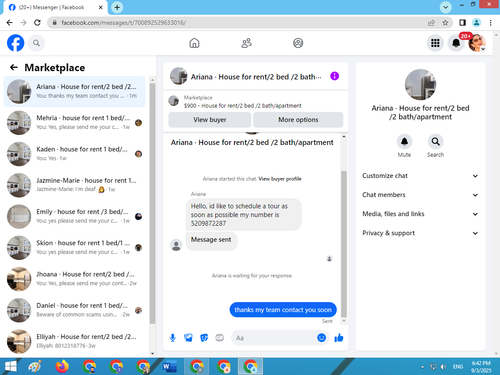
Task: Open Microsoft Word from the taskbar
Action: click(170, 367)
